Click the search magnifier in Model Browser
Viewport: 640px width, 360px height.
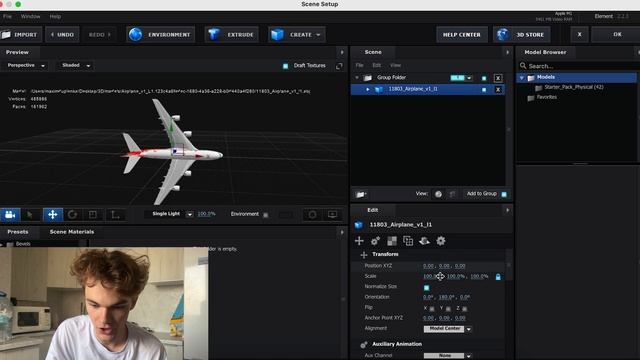(x=523, y=66)
